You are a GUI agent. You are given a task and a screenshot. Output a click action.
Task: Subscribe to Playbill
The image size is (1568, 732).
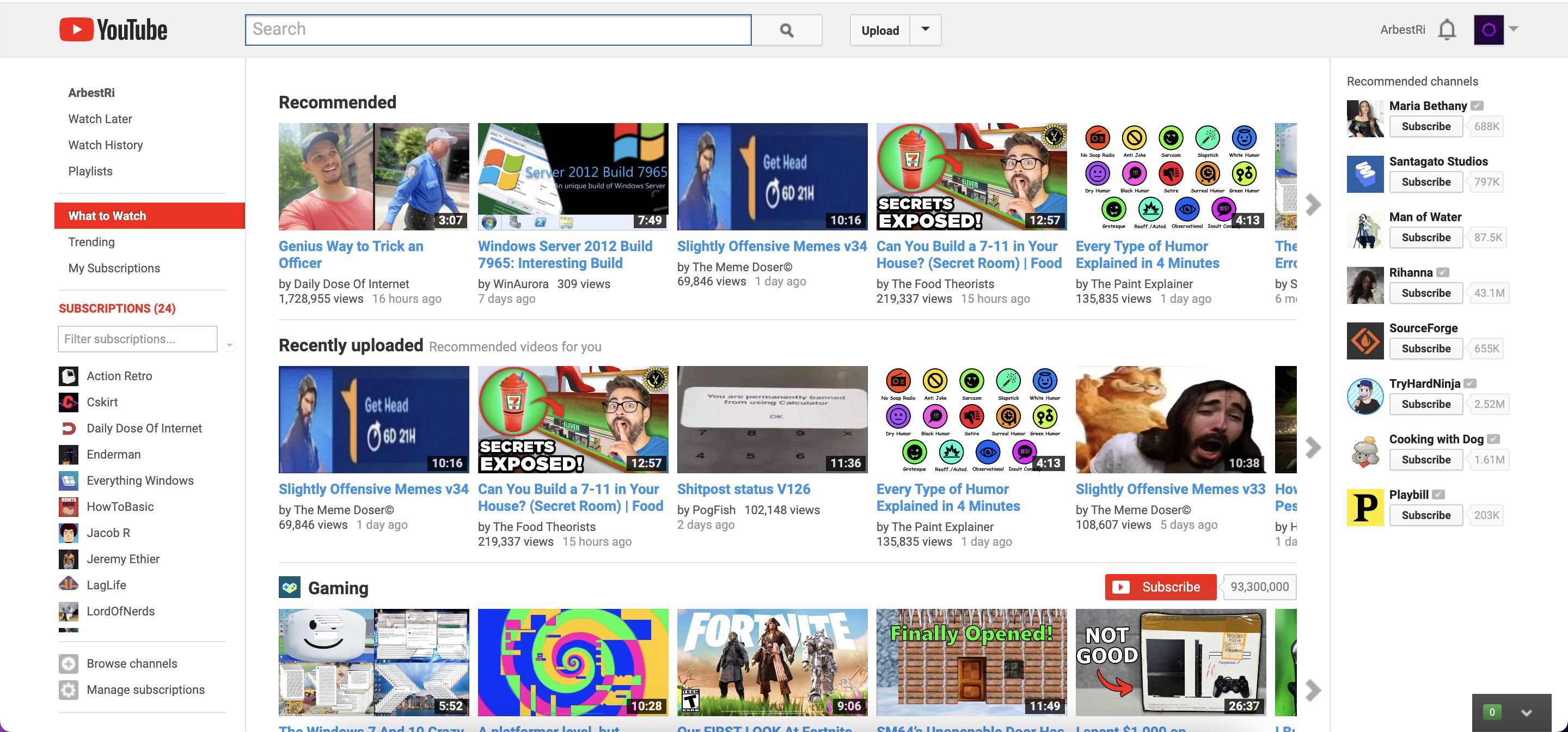[1425, 515]
